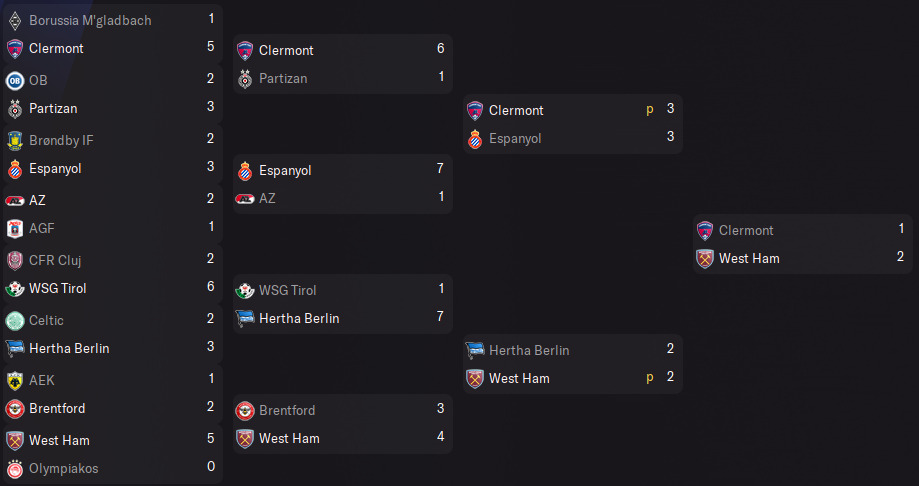
Task: Click the Borussia M'gladbach club crest
Action: [15, 21]
